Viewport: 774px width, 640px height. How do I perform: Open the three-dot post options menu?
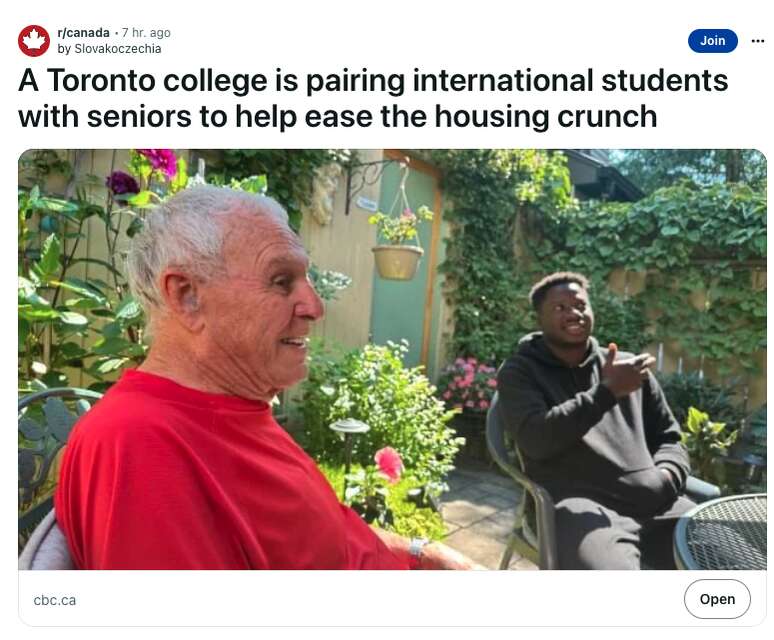758,41
